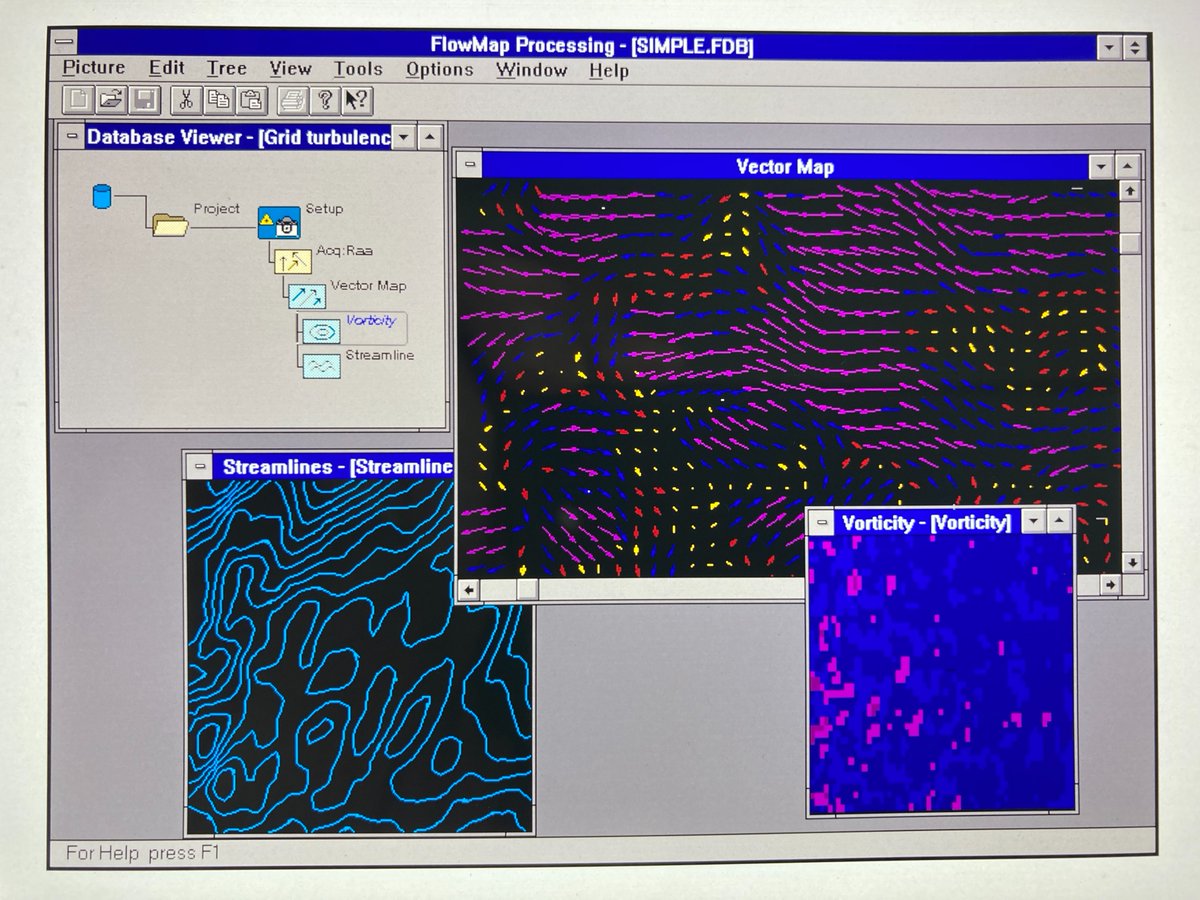Open the Tree menu
This screenshot has height=900, width=1200.
pyautogui.click(x=227, y=69)
